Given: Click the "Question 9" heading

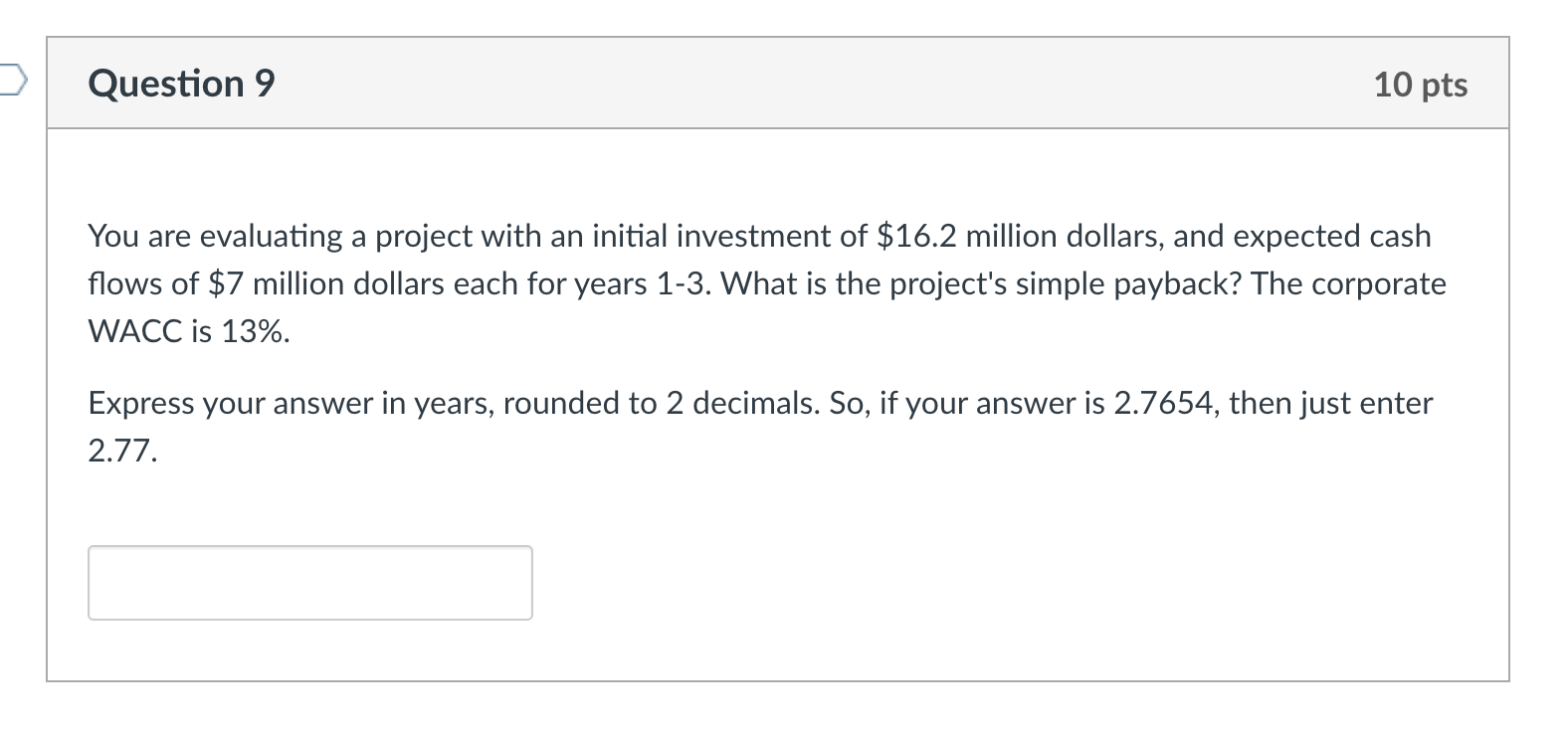Looking at the screenshot, I should pos(181,84).
